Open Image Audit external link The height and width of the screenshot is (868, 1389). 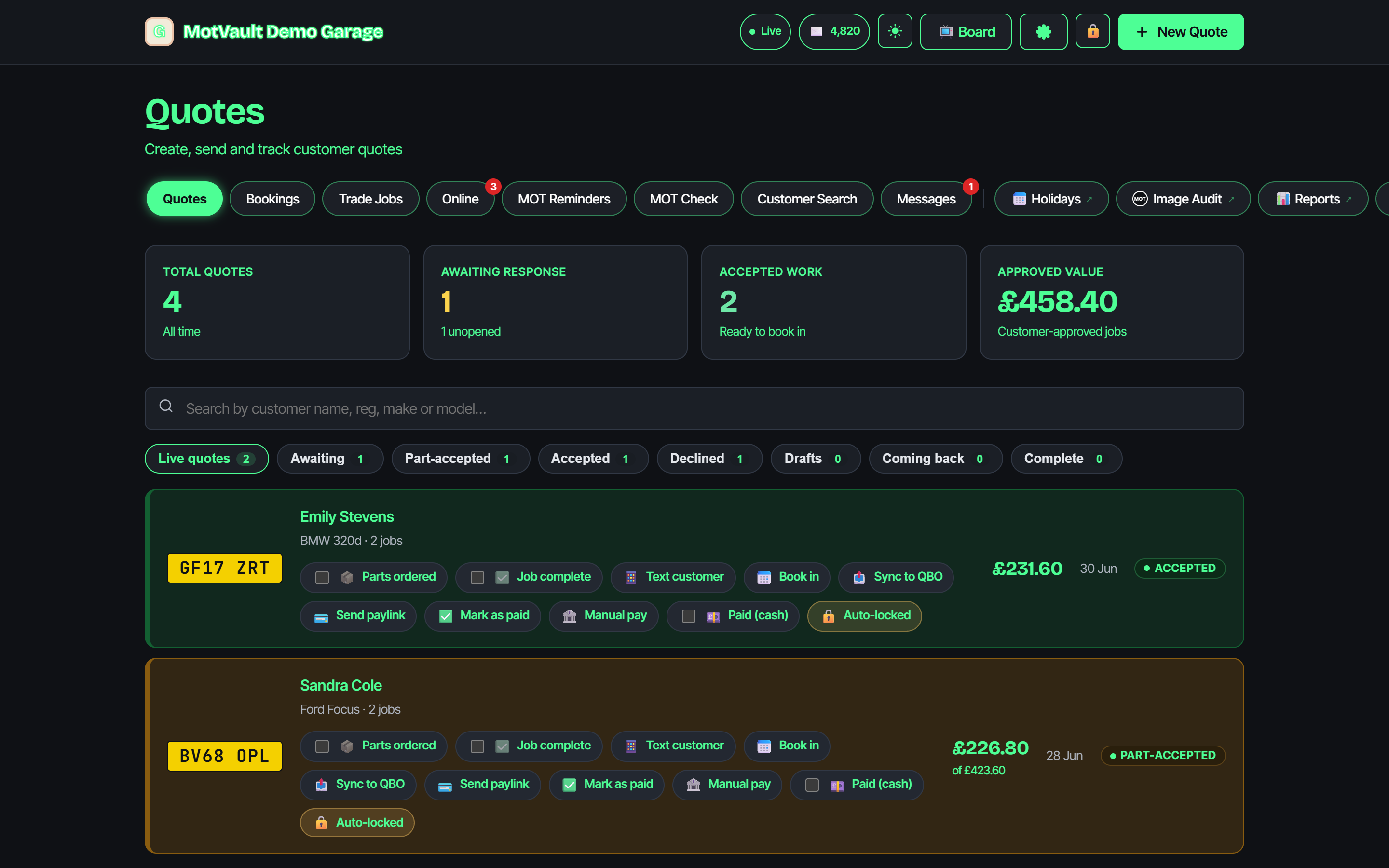(1183, 199)
